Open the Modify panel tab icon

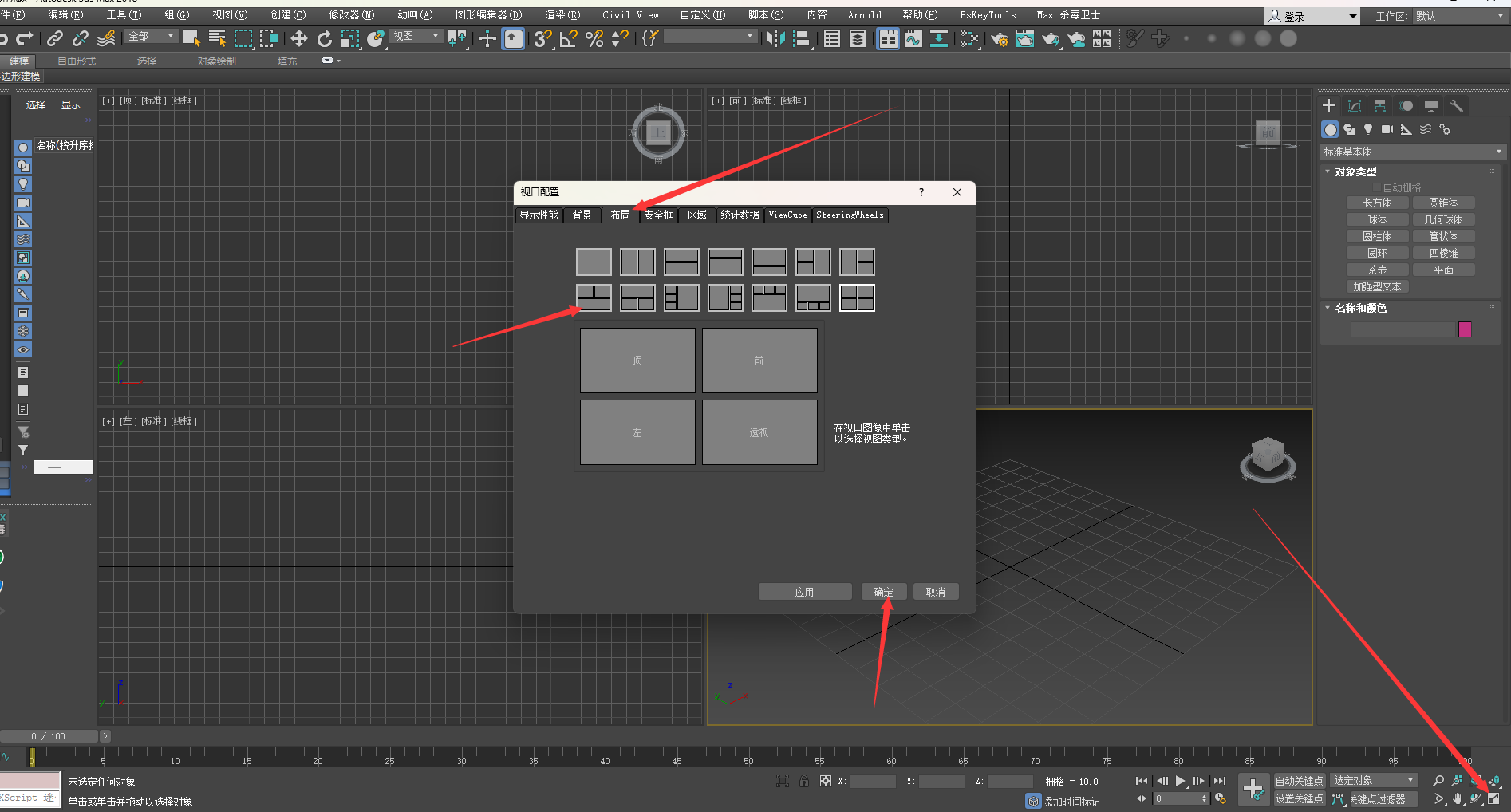click(x=1355, y=106)
